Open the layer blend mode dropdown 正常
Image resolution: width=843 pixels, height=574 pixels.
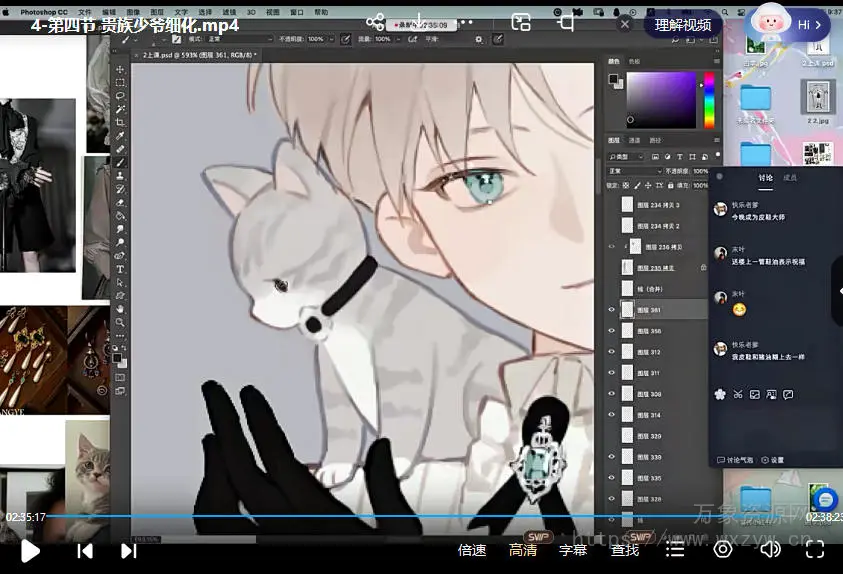pos(635,171)
